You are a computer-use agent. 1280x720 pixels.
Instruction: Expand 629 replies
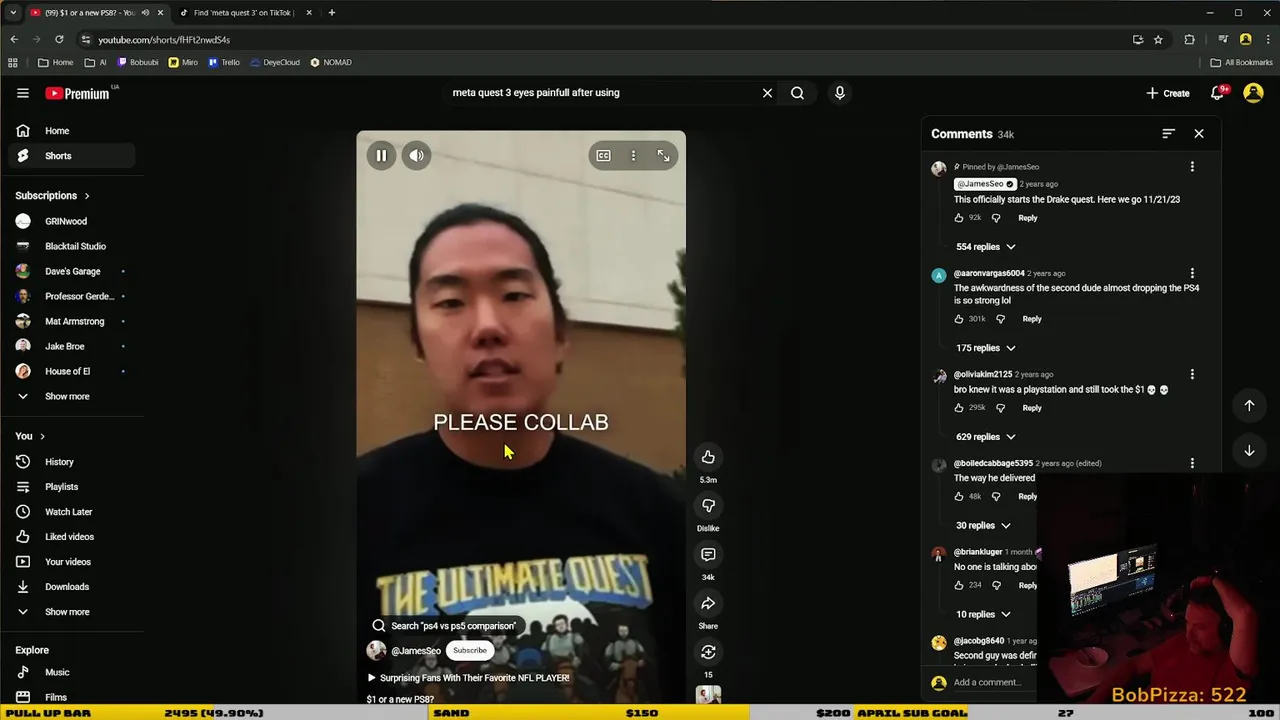986,437
